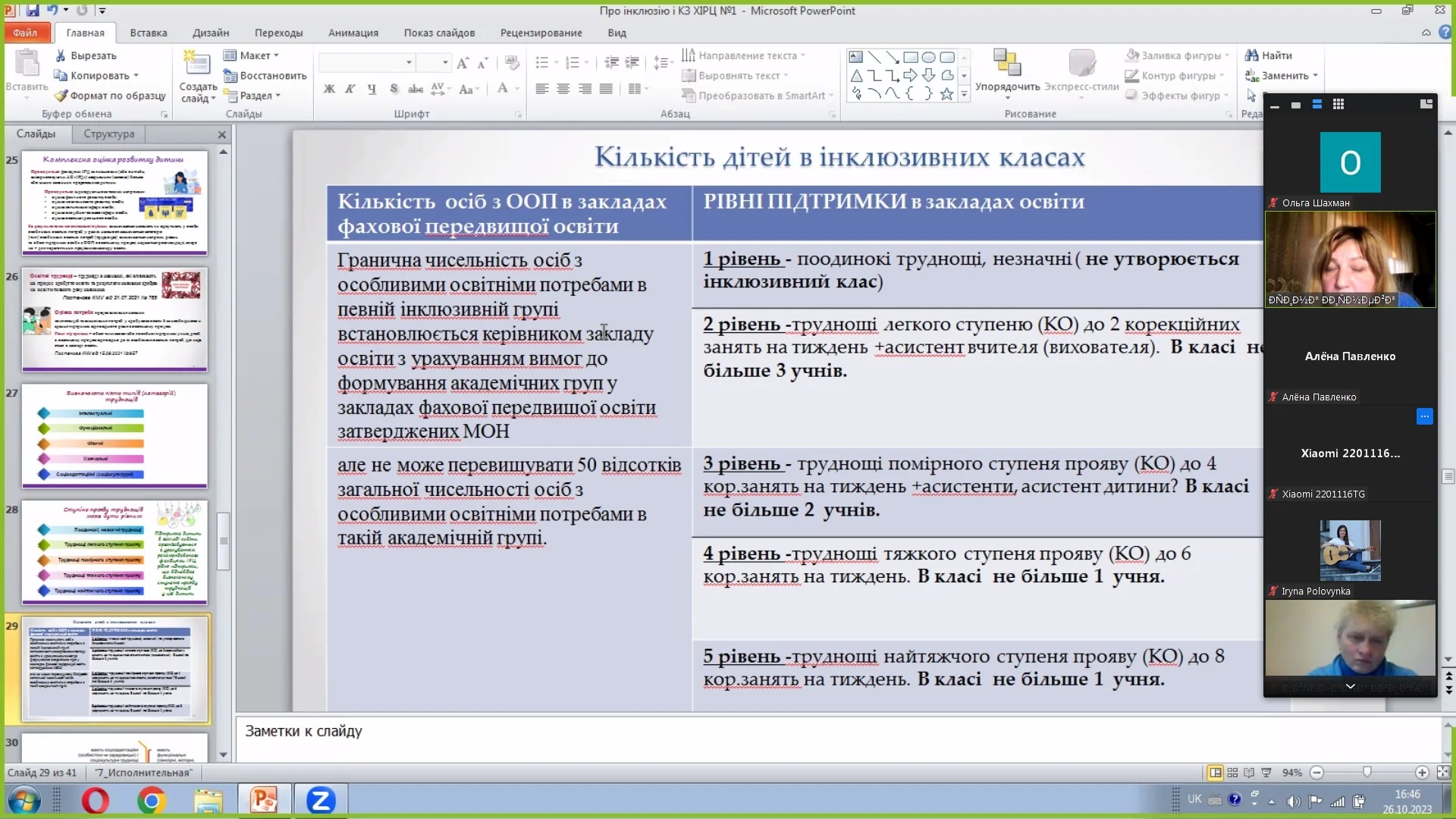Viewport: 1456px width, 819px height.
Task: Toggle underline (Ч) formatting
Action: [x=372, y=89]
